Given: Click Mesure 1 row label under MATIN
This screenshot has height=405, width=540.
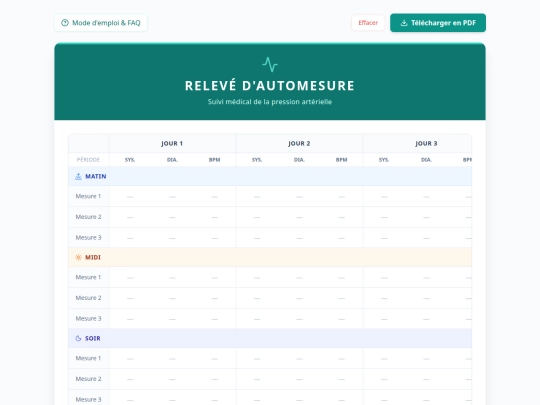Looking at the screenshot, I should coord(88,196).
